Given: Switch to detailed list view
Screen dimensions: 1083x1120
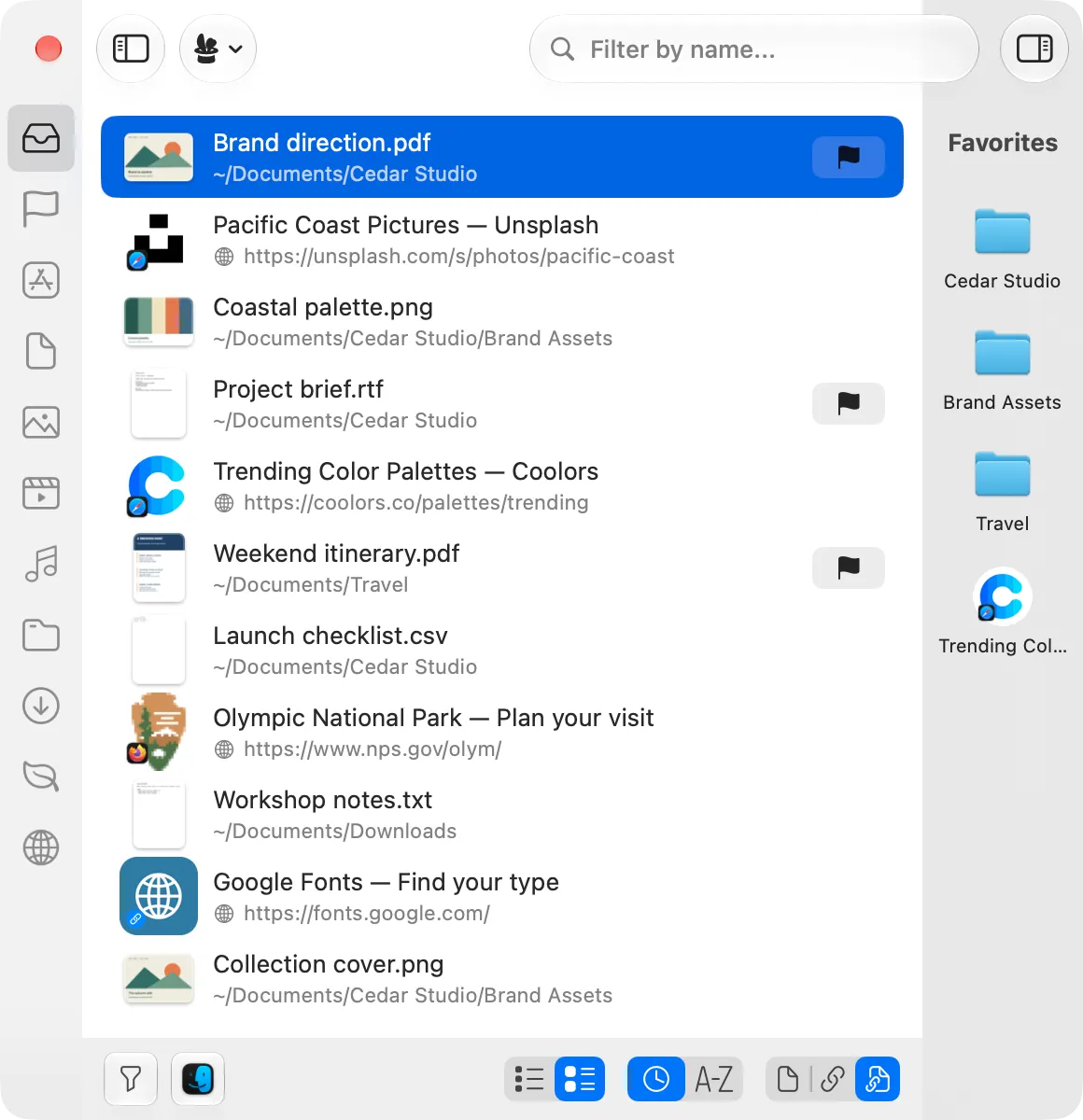Looking at the screenshot, I should [x=580, y=1079].
